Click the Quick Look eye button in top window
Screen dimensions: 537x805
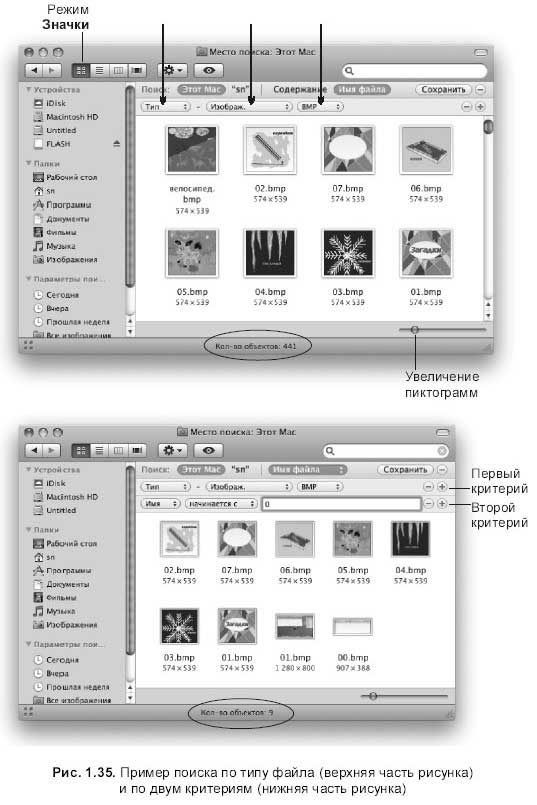pos(208,70)
